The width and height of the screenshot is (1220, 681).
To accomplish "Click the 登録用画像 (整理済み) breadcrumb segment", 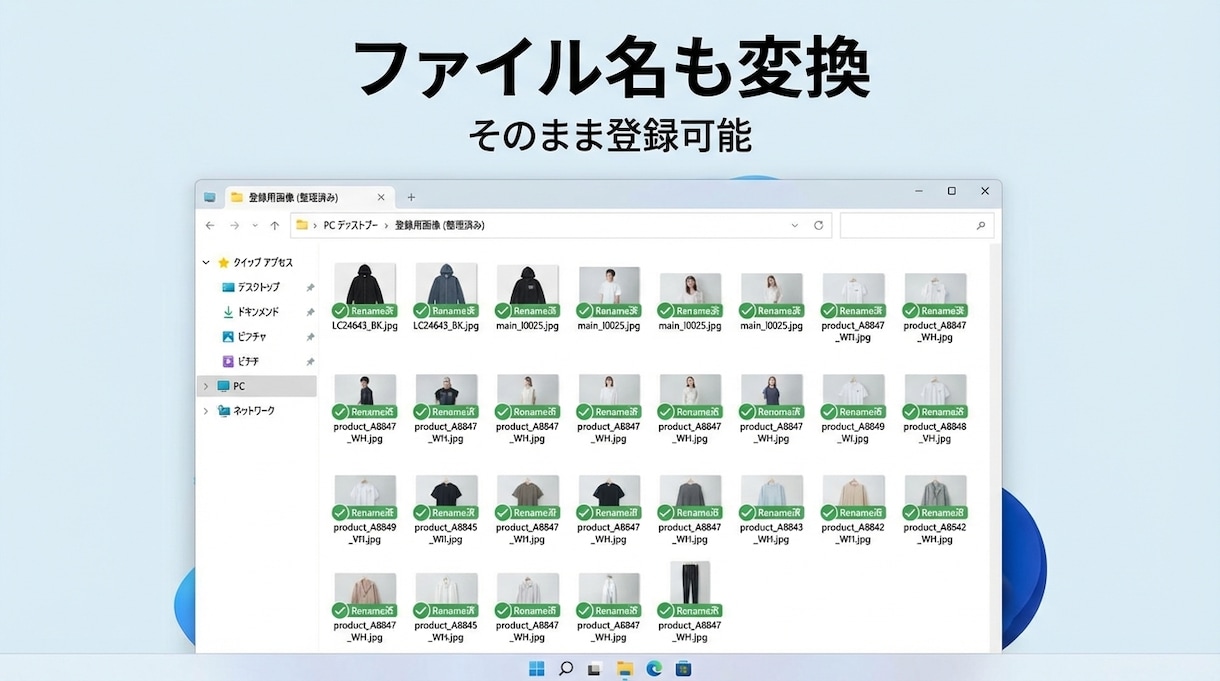I will (439, 226).
